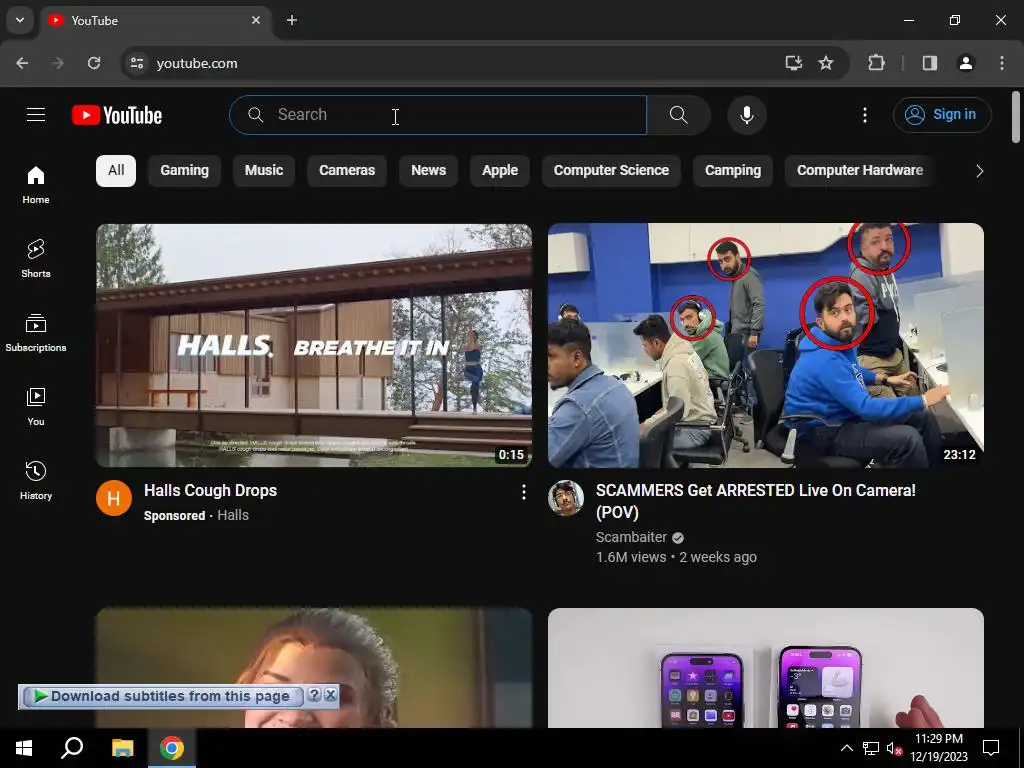Open Chrome extensions puzzle icon
This screenshot has height=768, width=1024.
[876, 63]
